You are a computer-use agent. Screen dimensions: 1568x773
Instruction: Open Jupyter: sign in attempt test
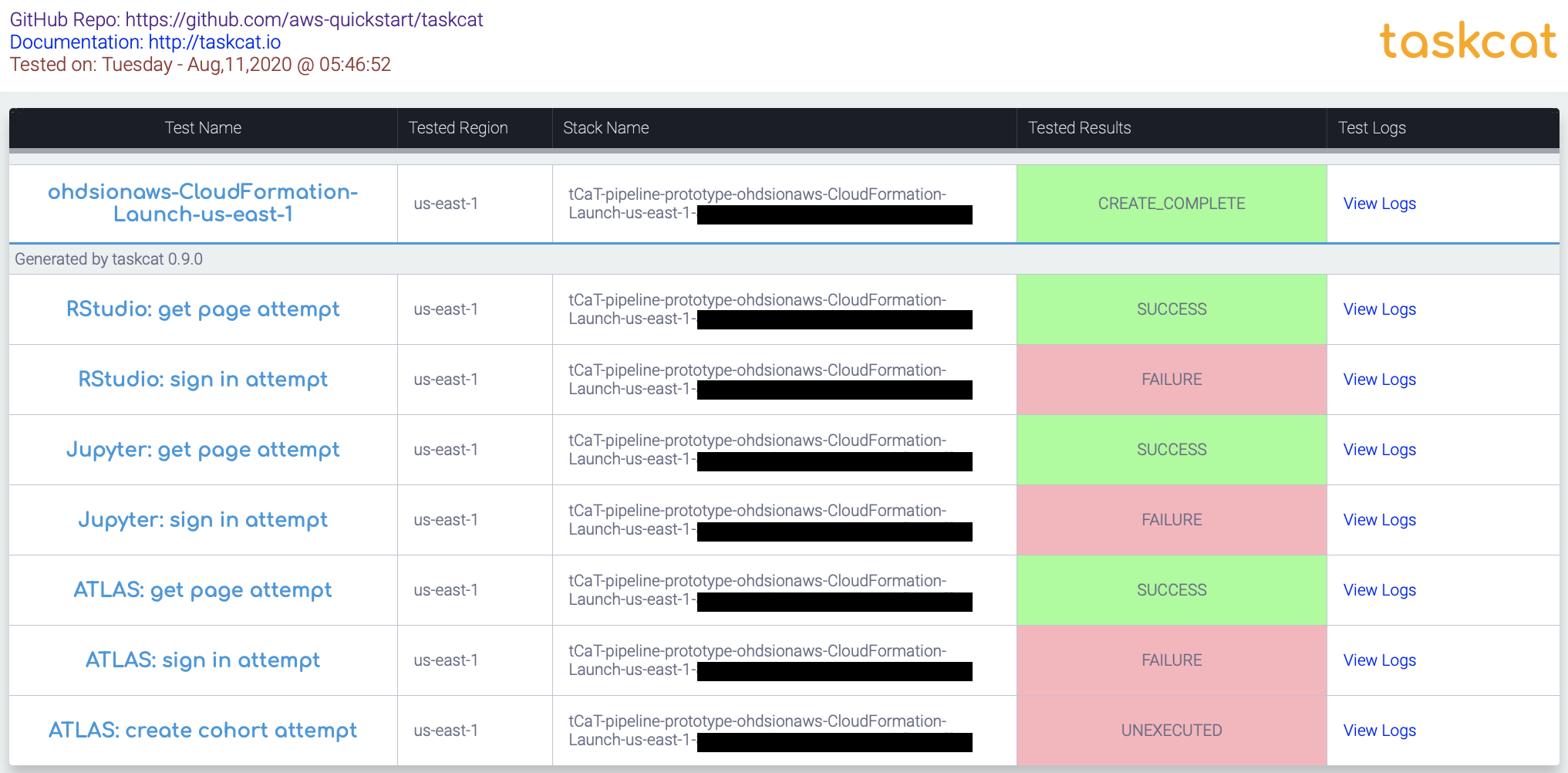pos(203,520)
